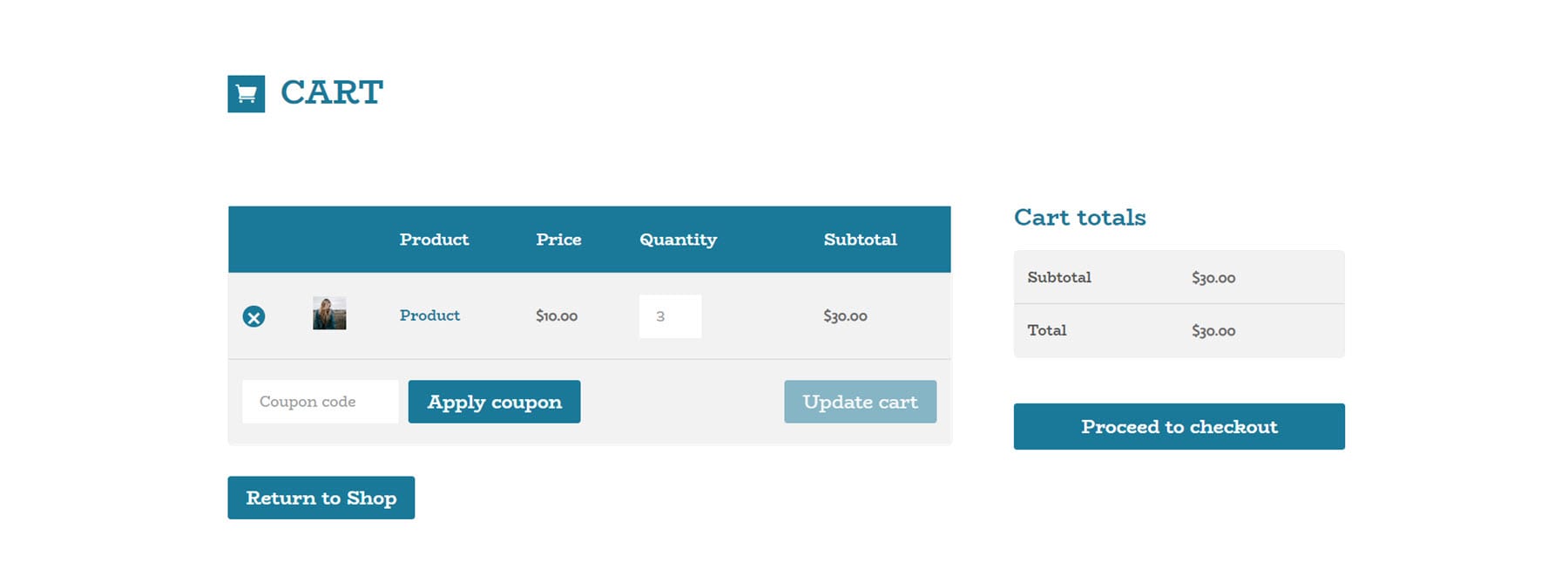Click the quantity input showing 3
1568x569 pixels.
[670, 315]
